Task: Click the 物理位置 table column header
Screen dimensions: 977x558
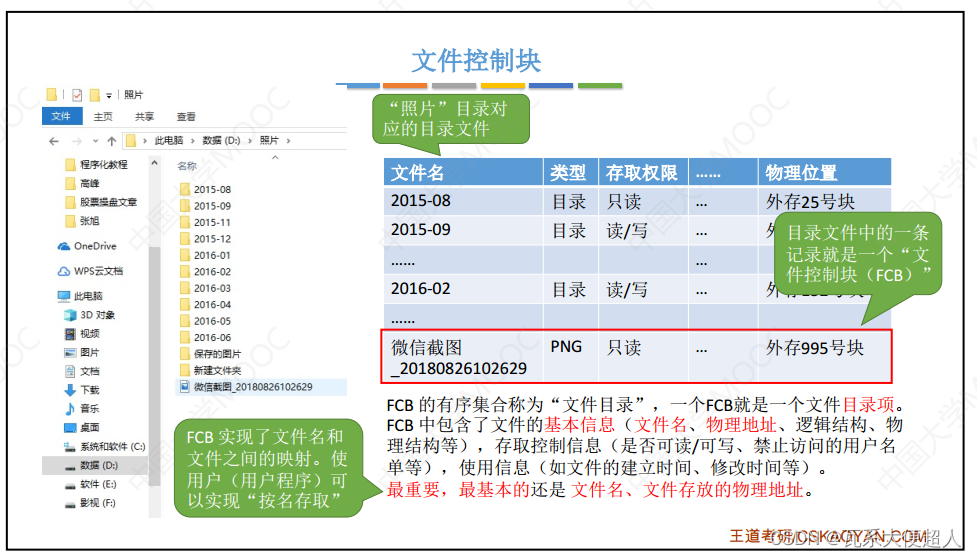Action: (824, 172)
